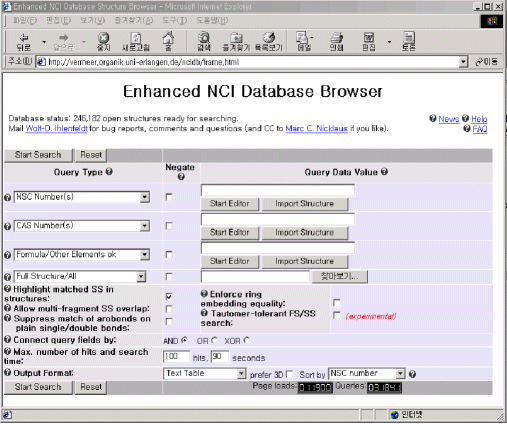Screen dimensions: 507x424
Task: Open the 즐겨찾기(A) menu
Action: click(134, 20)
